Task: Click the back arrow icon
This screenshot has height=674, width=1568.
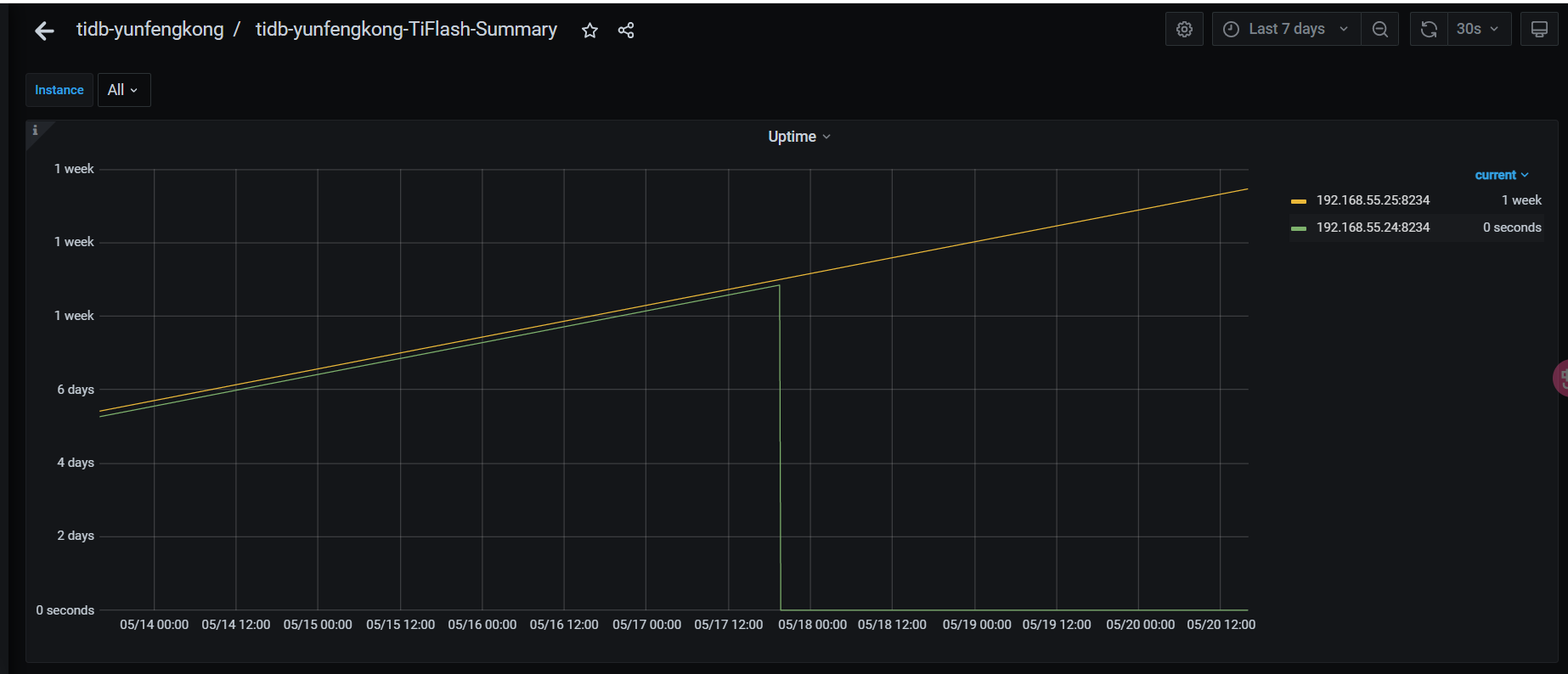Action: pyautogui.click(x=44, y=31)
